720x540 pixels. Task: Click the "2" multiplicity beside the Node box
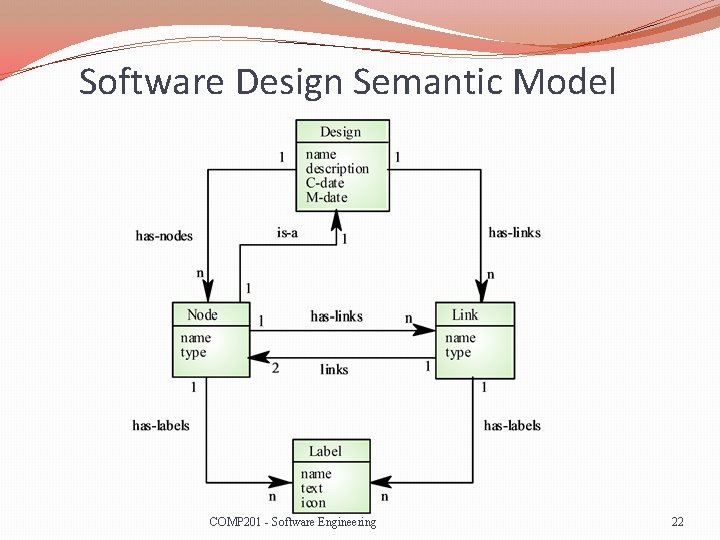(x=276, y=368)
